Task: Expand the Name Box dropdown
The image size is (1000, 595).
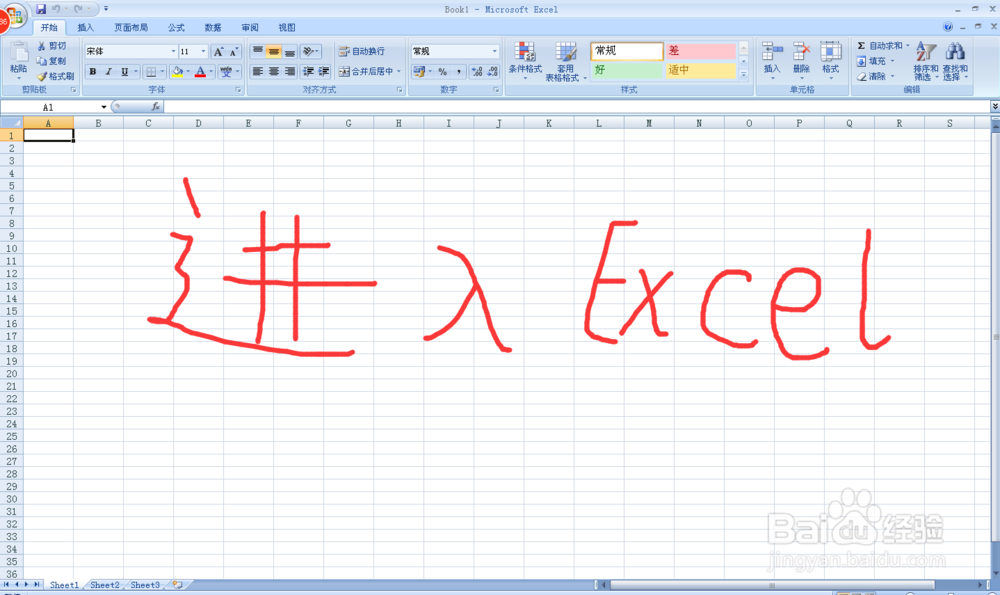Action: click(103, 107)
